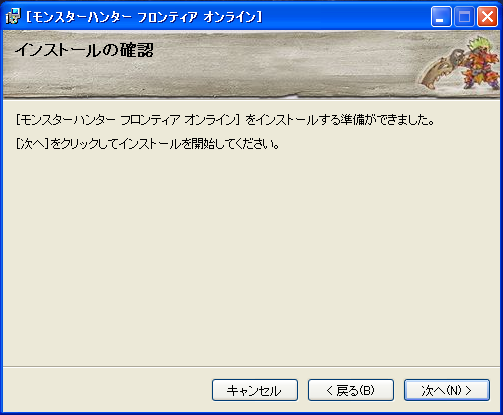Click the title bar text モンスターハンター フロンティア オンライン
Screen dimensions: 503x415
144,17
